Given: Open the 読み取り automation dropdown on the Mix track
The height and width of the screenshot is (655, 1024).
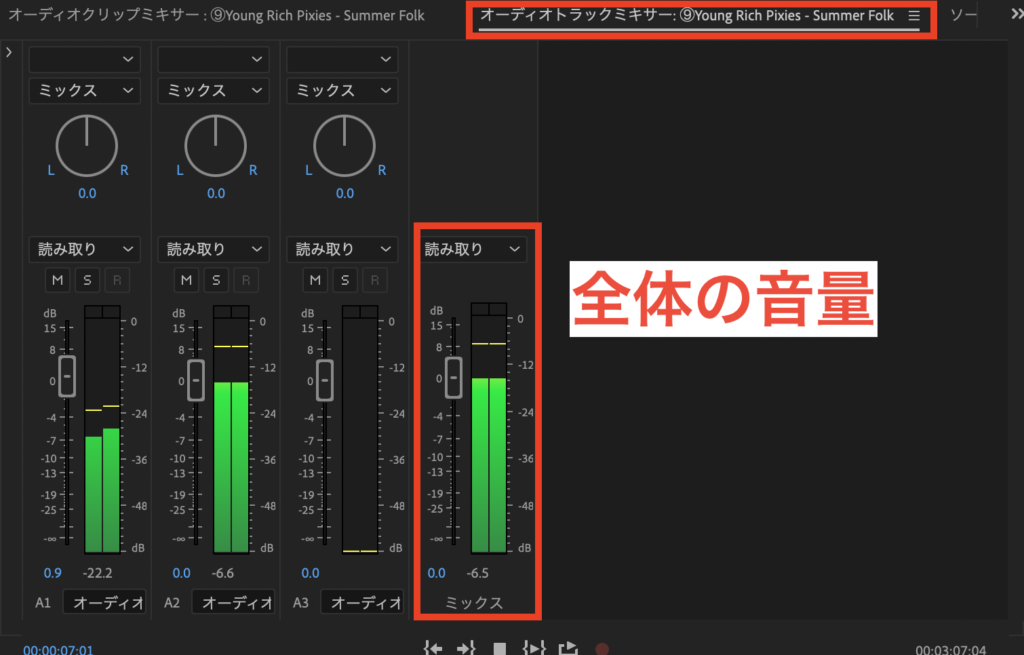Looking at the screenshot, I should pos(473,249).
